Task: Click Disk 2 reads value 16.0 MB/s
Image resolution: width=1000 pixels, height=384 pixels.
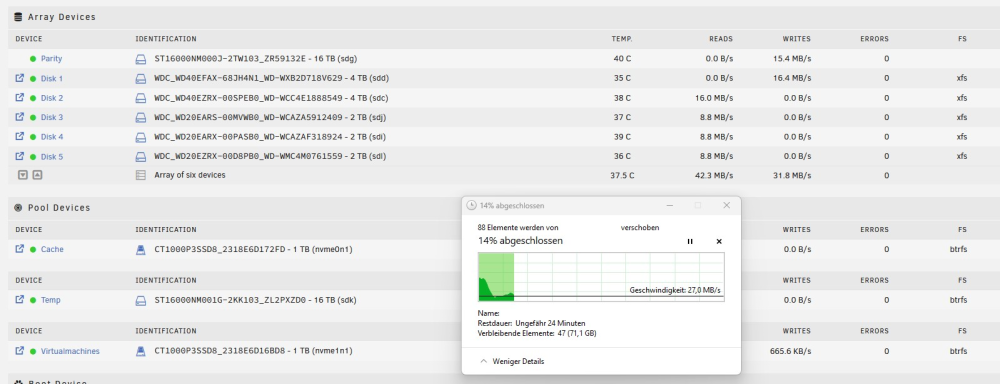Action: (x=714, y=98)
